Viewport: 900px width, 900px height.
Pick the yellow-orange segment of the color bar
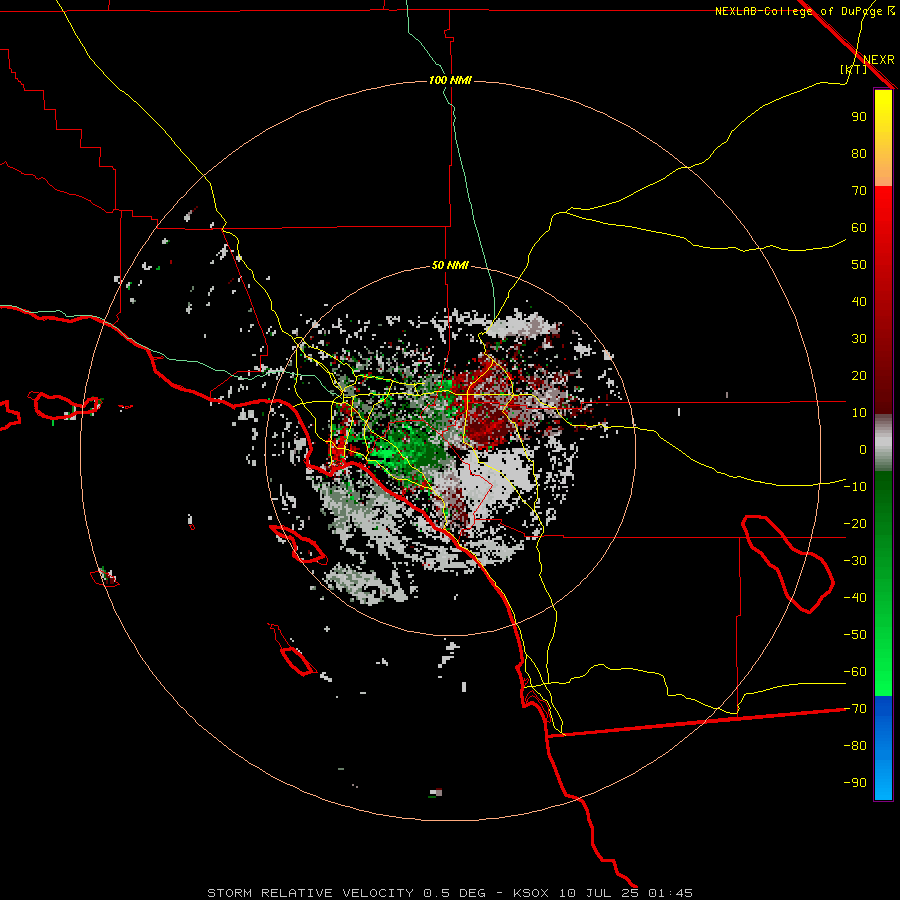pos(883,138)
